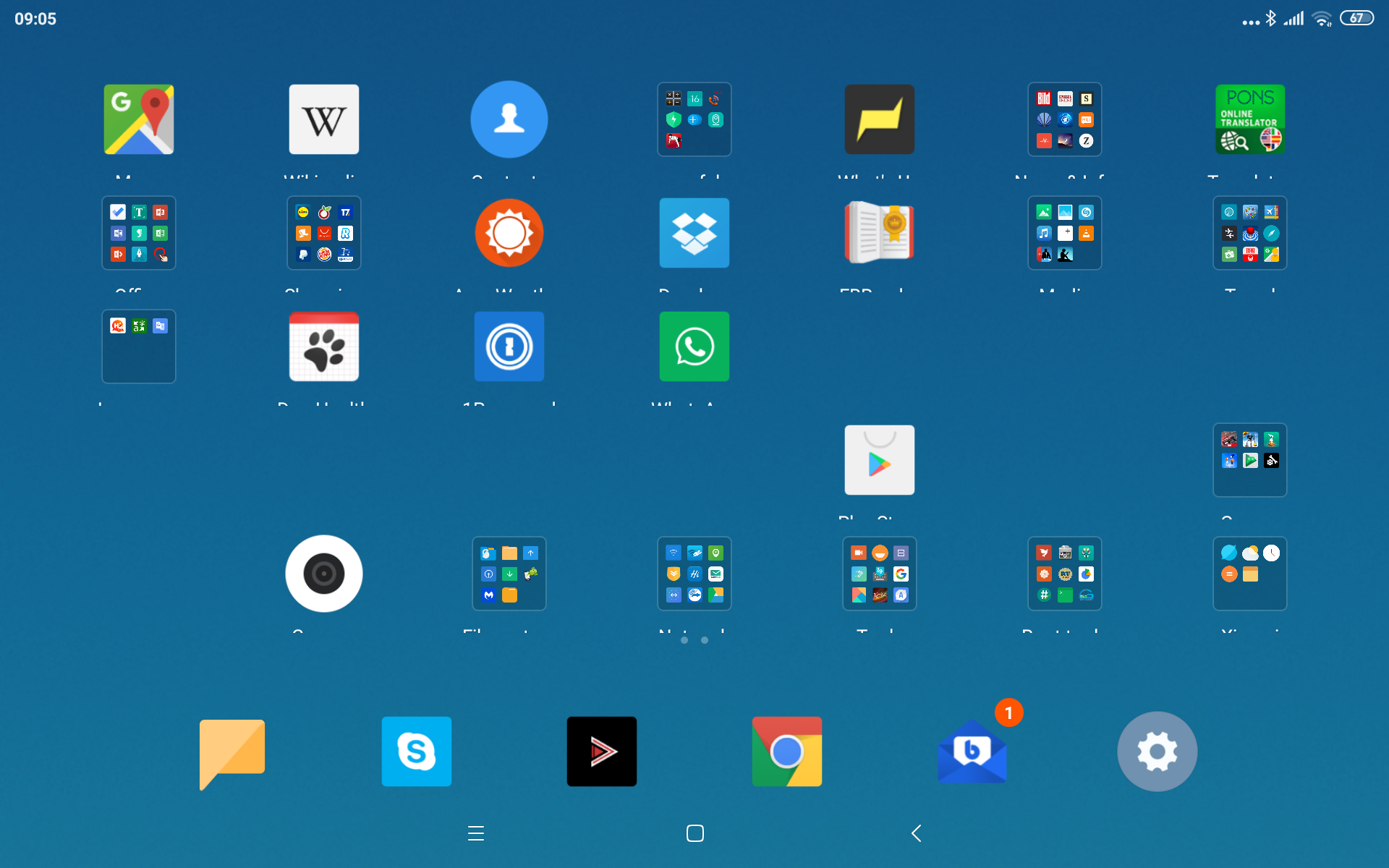Open the orange sun weather app
The height and width of the screenshot is (868, 1389).
tap(509, 233)
